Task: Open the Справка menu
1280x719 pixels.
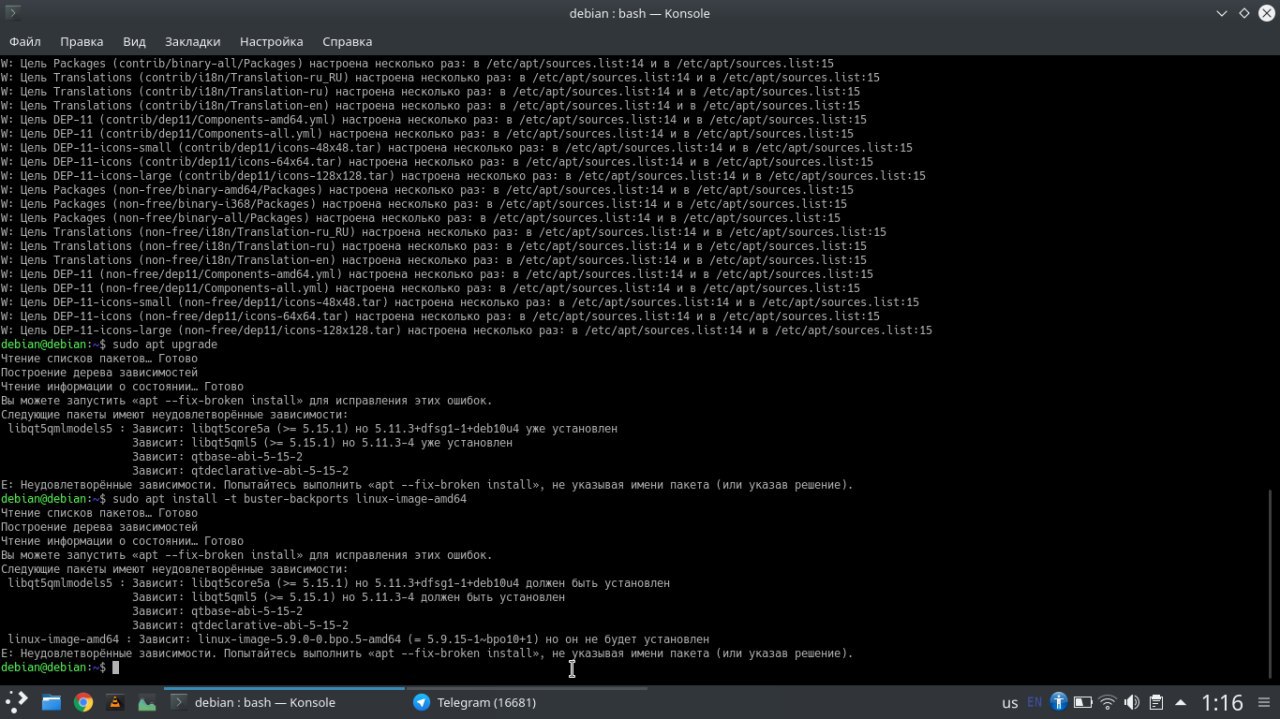Action: 347,41
